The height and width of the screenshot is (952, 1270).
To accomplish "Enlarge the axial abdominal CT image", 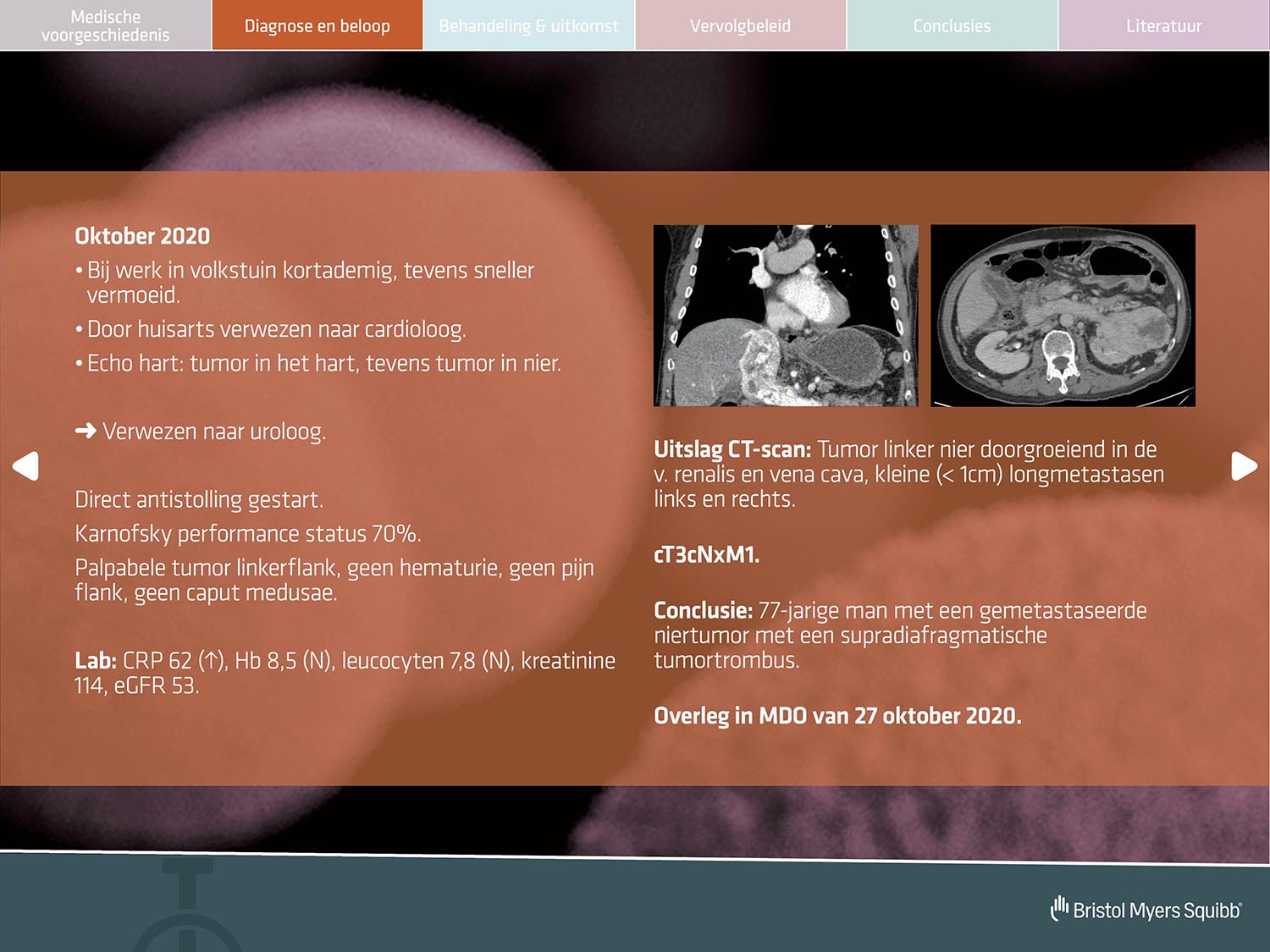I will (x=1063, y=316).
